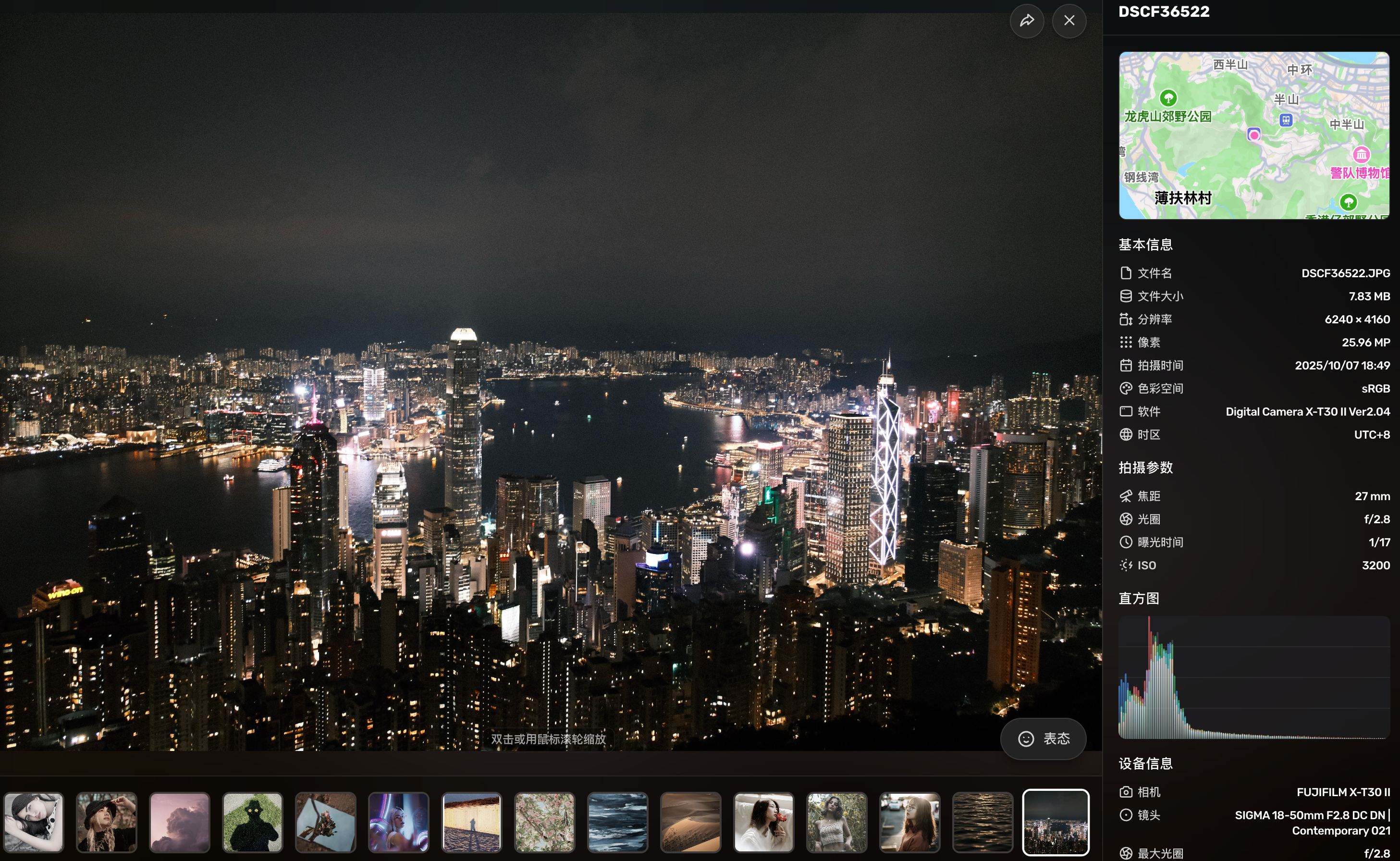Click the pink museum marker for 警队博物馆
The image size is (1400, 861).
(1361, 154)
